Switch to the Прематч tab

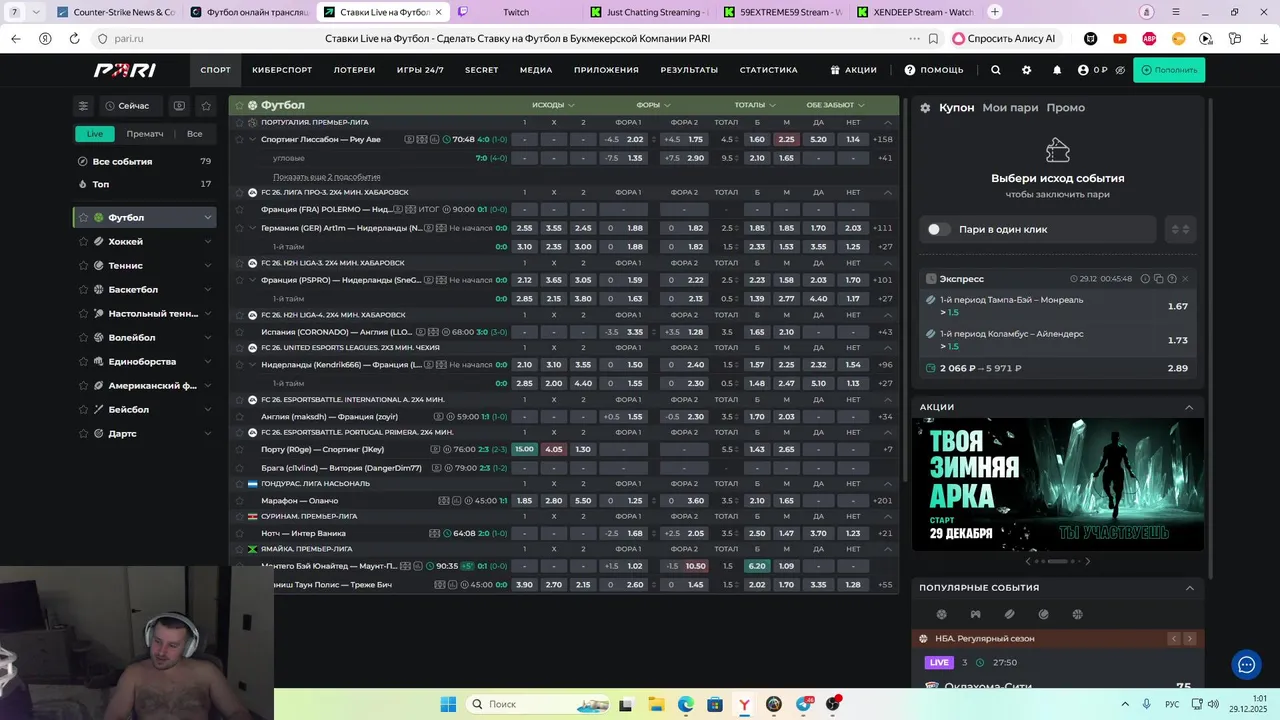tap(145, 134)
